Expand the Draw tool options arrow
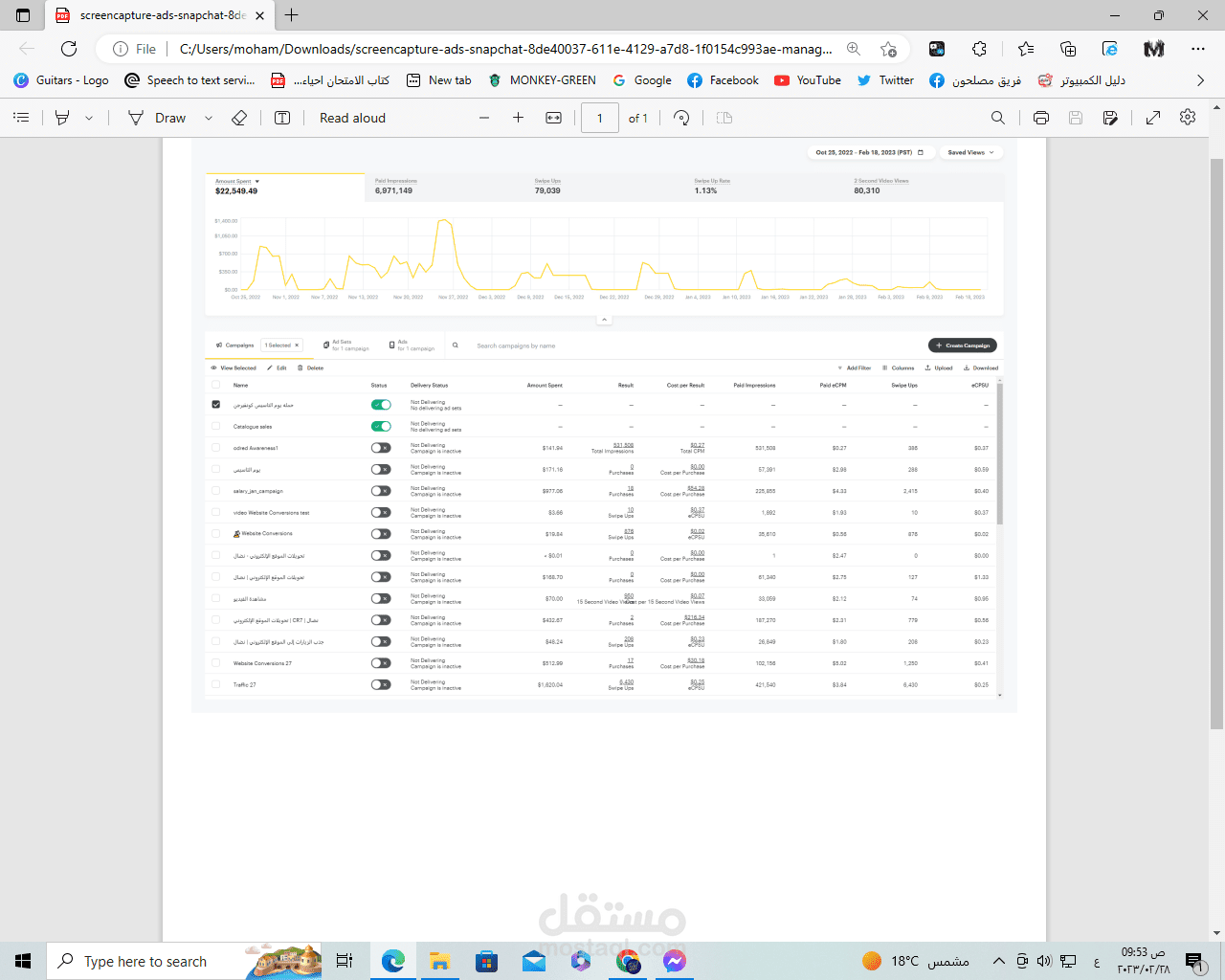 pos(208,118)
